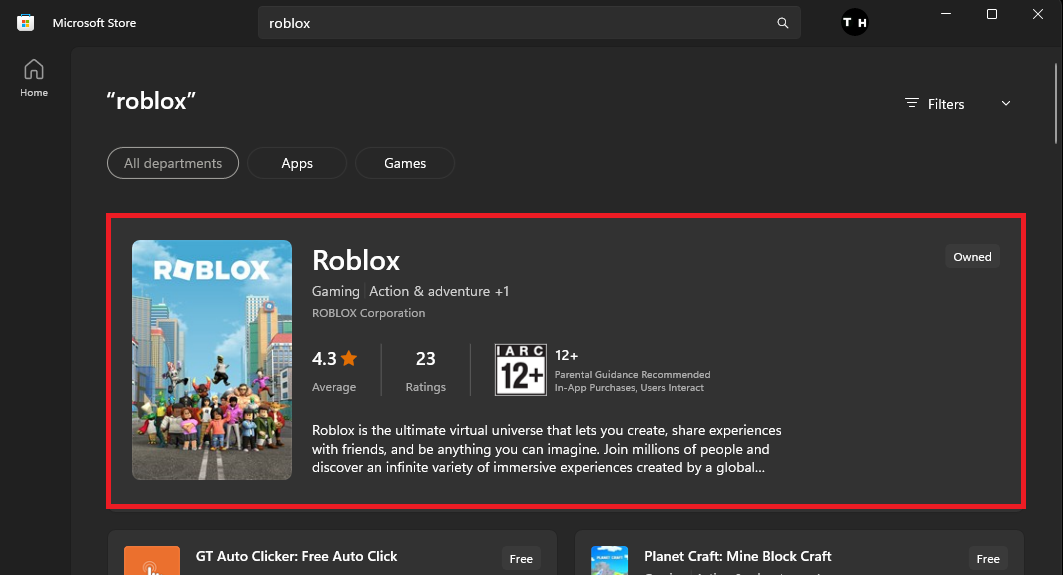Screen dimensions: 1063x575
Task: Click the IARC 12+ rating badge
Action: [520, 370]
